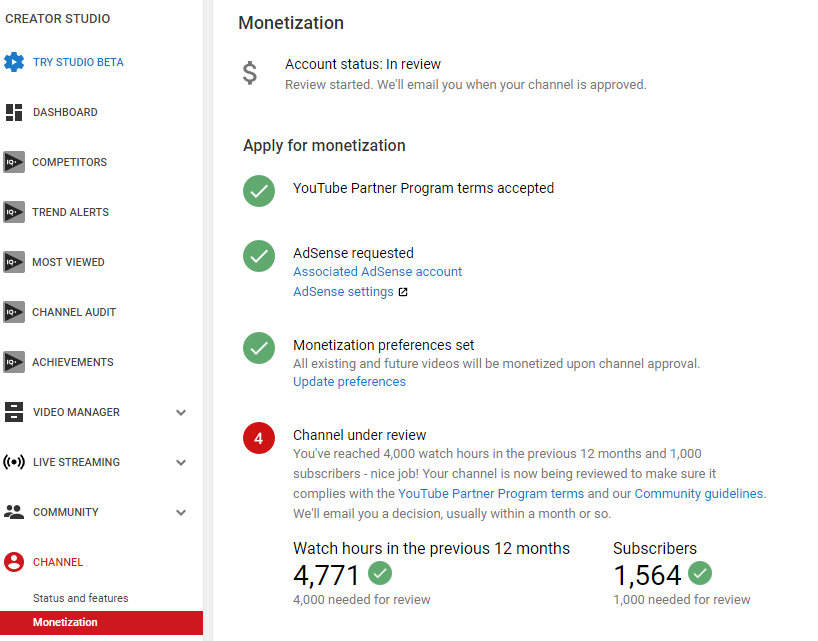
Task: Click checkmark beside Monetization preferences set
Action: click(259, 348)
